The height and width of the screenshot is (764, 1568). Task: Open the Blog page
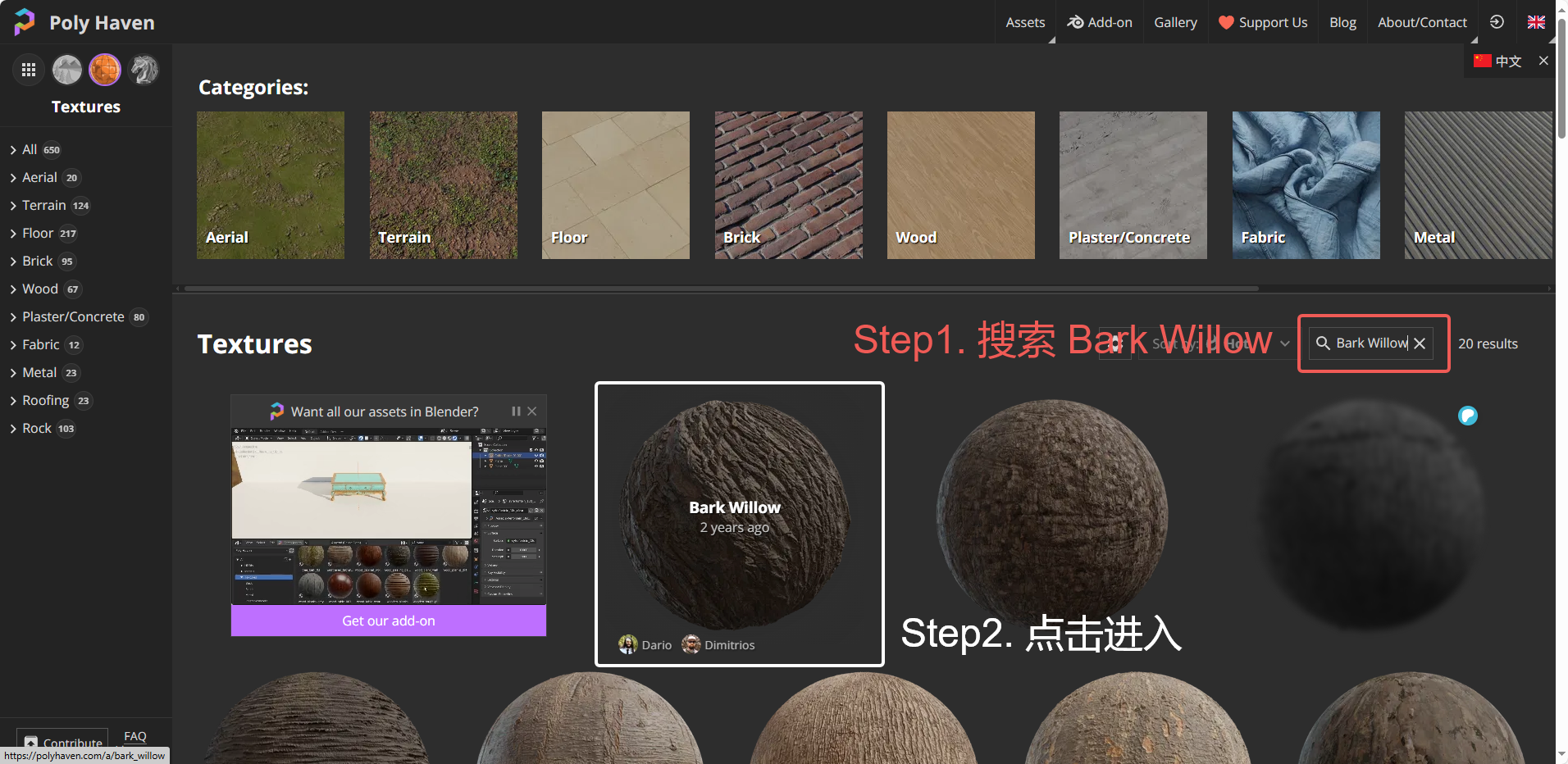click(1342, 22)
